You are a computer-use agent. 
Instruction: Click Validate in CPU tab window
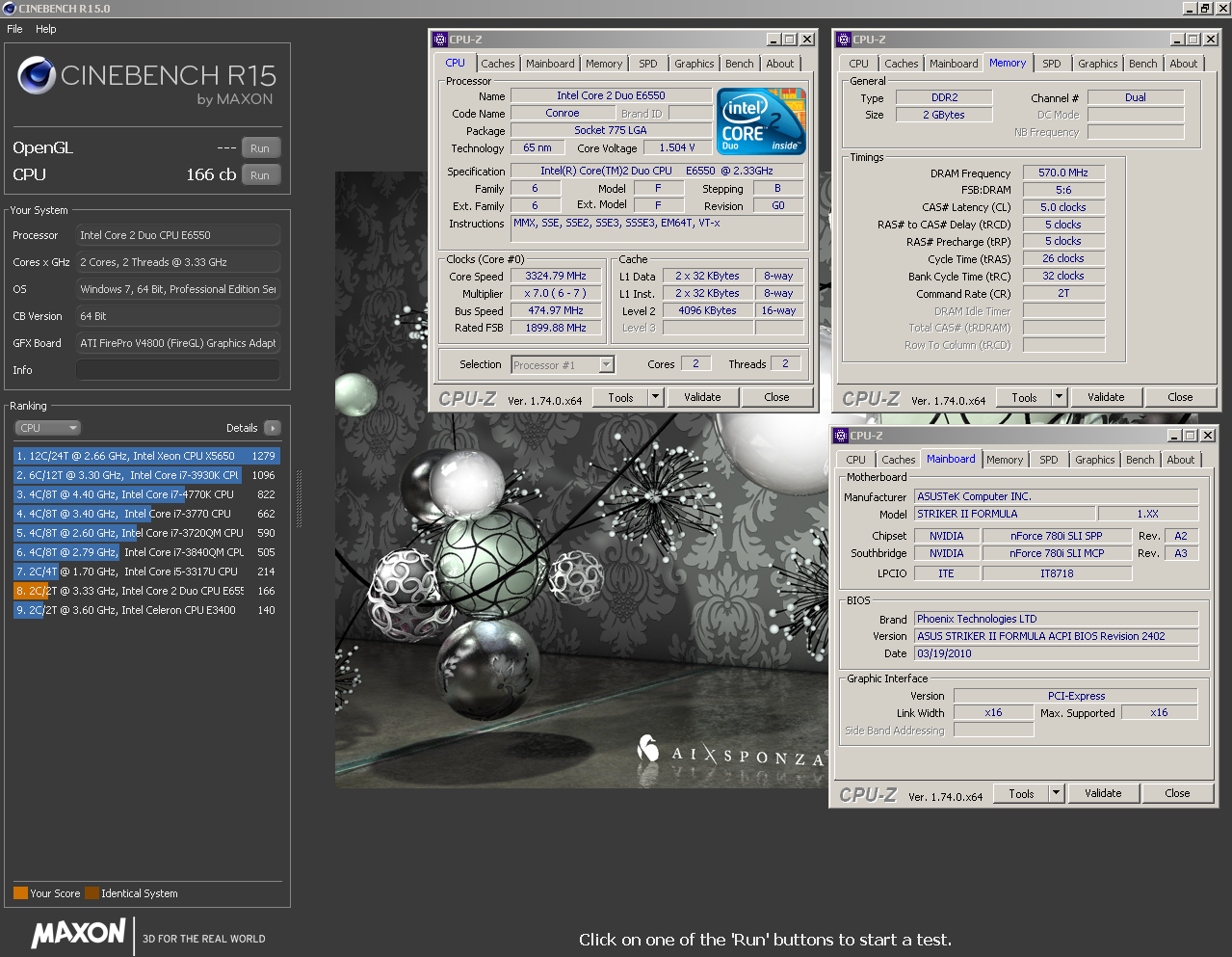[702, 397]
